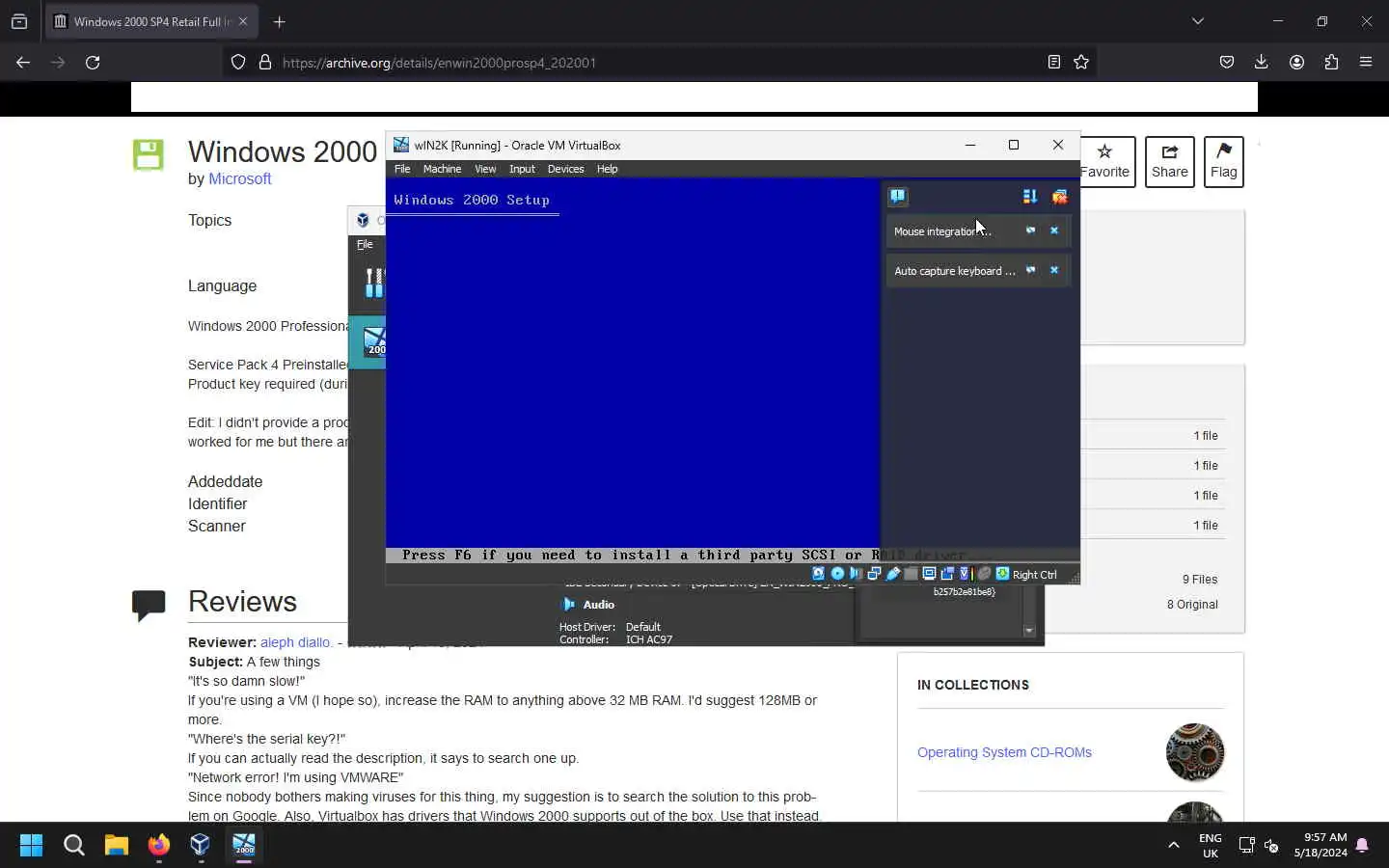Viewport: 1389px width, 868px height.
Task: Click the Favorite button
Action: tap(1105, 162)
